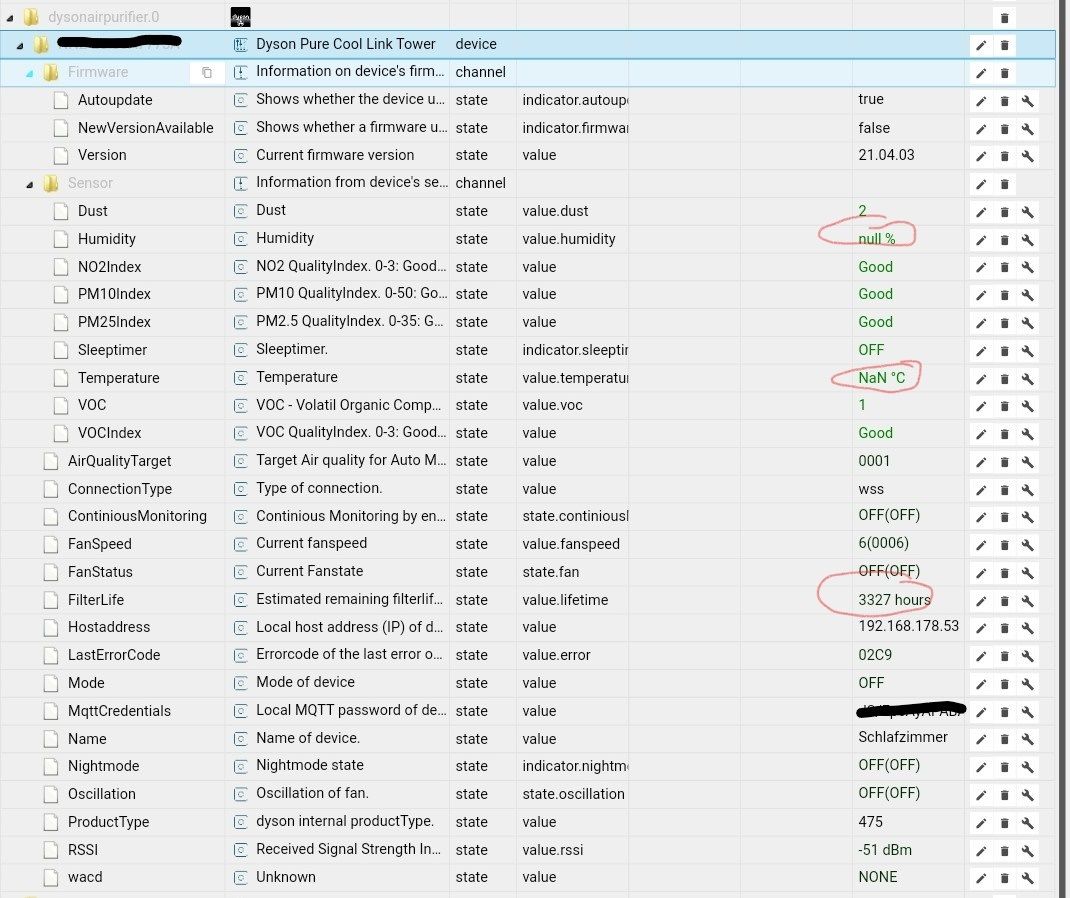Open custom settings wrench for FilterLife
Viewport: 1070px width, 898px height.
pyautogui.click(x=1028, y=601)
